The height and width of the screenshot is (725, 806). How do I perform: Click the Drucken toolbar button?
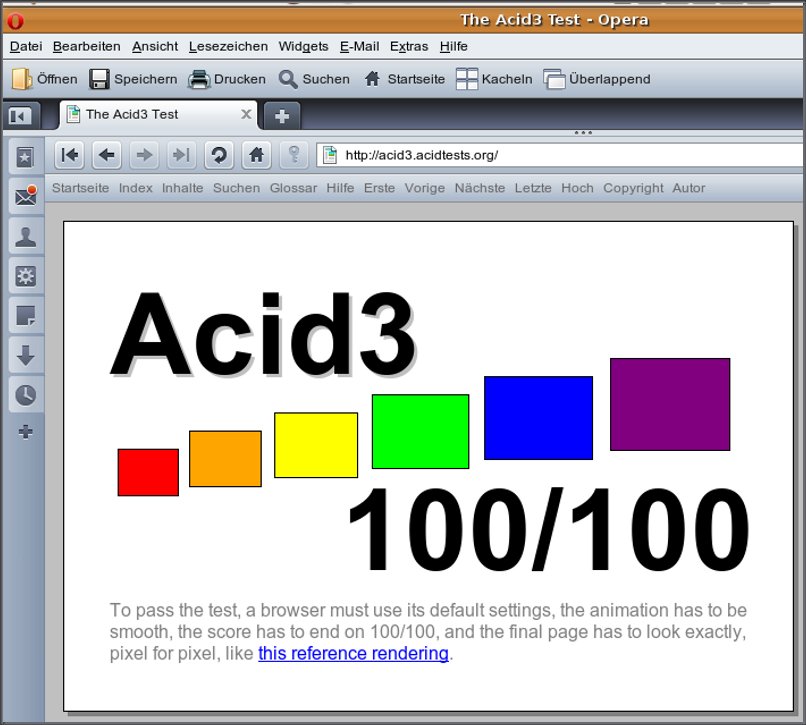[x=228, y=79]
